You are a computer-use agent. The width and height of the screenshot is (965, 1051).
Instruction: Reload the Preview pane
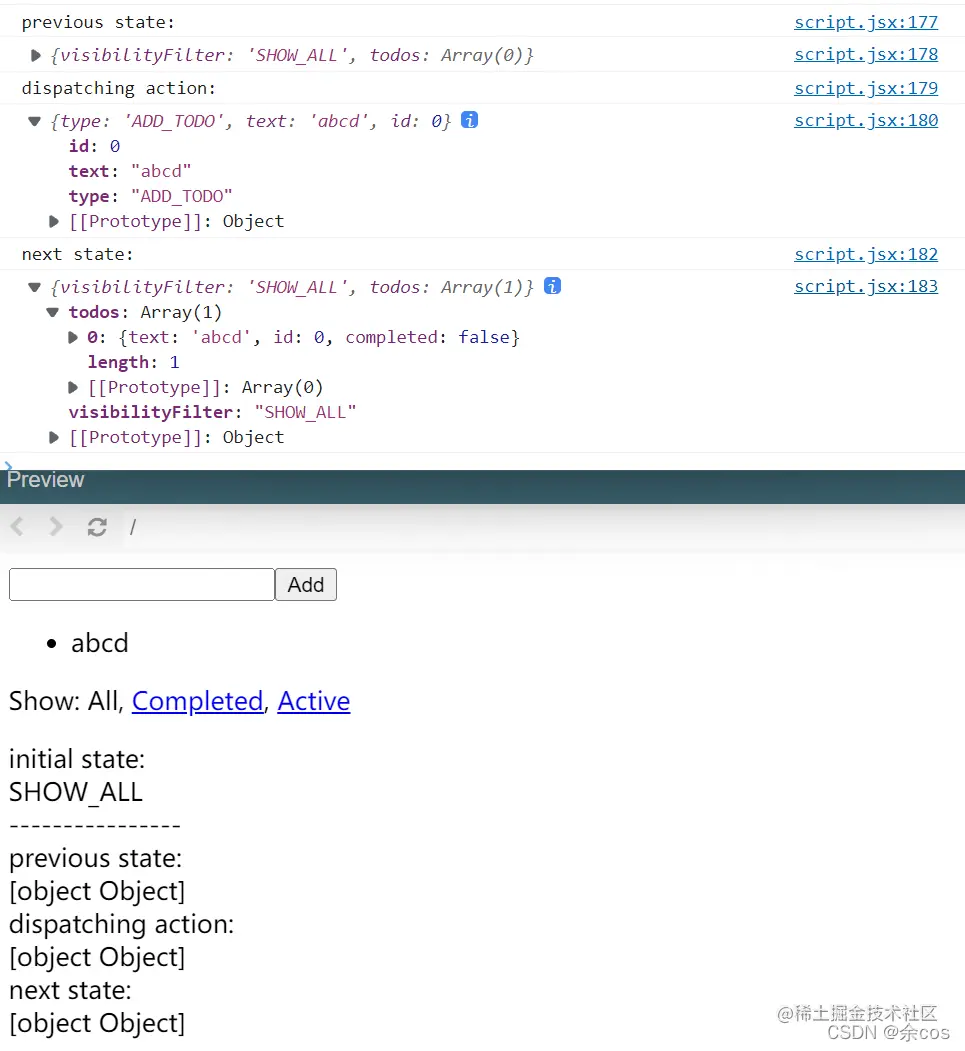pyautogui.click(x=97, y=528)
